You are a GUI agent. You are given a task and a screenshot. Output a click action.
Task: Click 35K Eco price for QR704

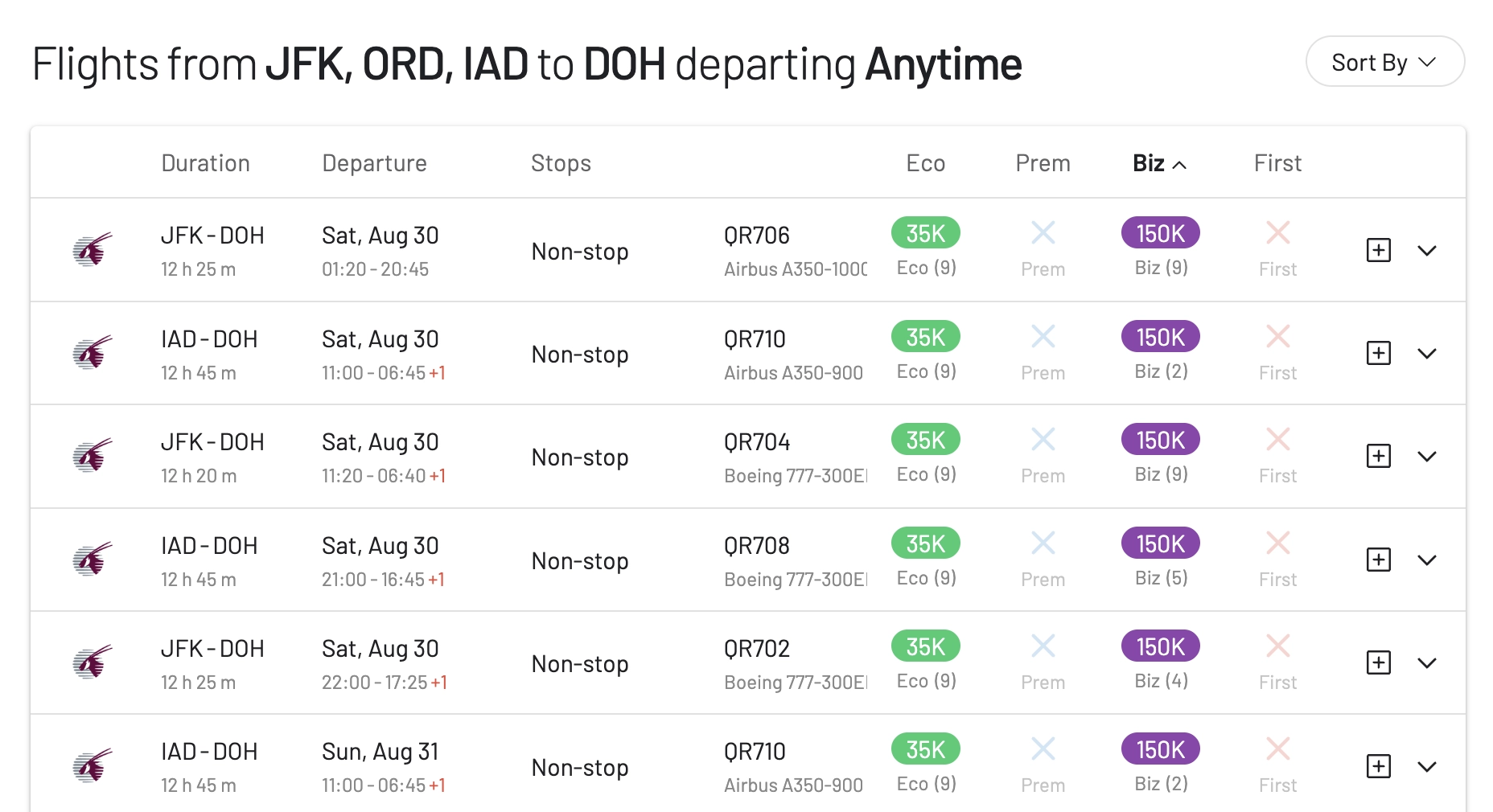click(925, 440)
